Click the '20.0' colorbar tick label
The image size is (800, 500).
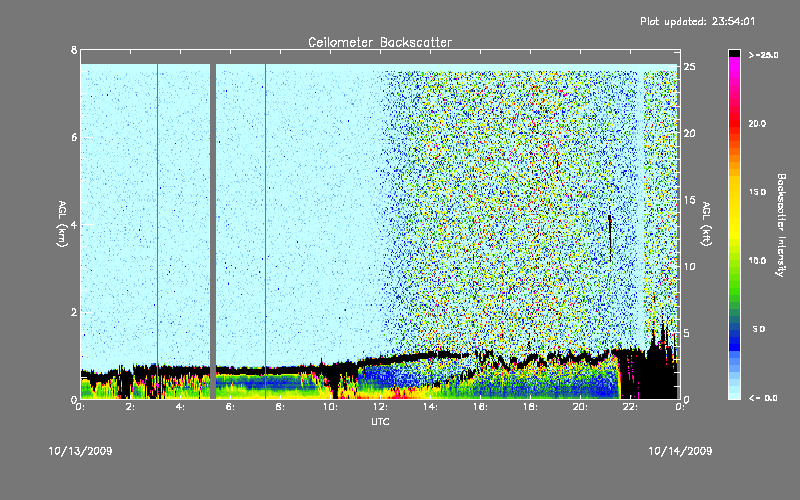tap(757, 123)
